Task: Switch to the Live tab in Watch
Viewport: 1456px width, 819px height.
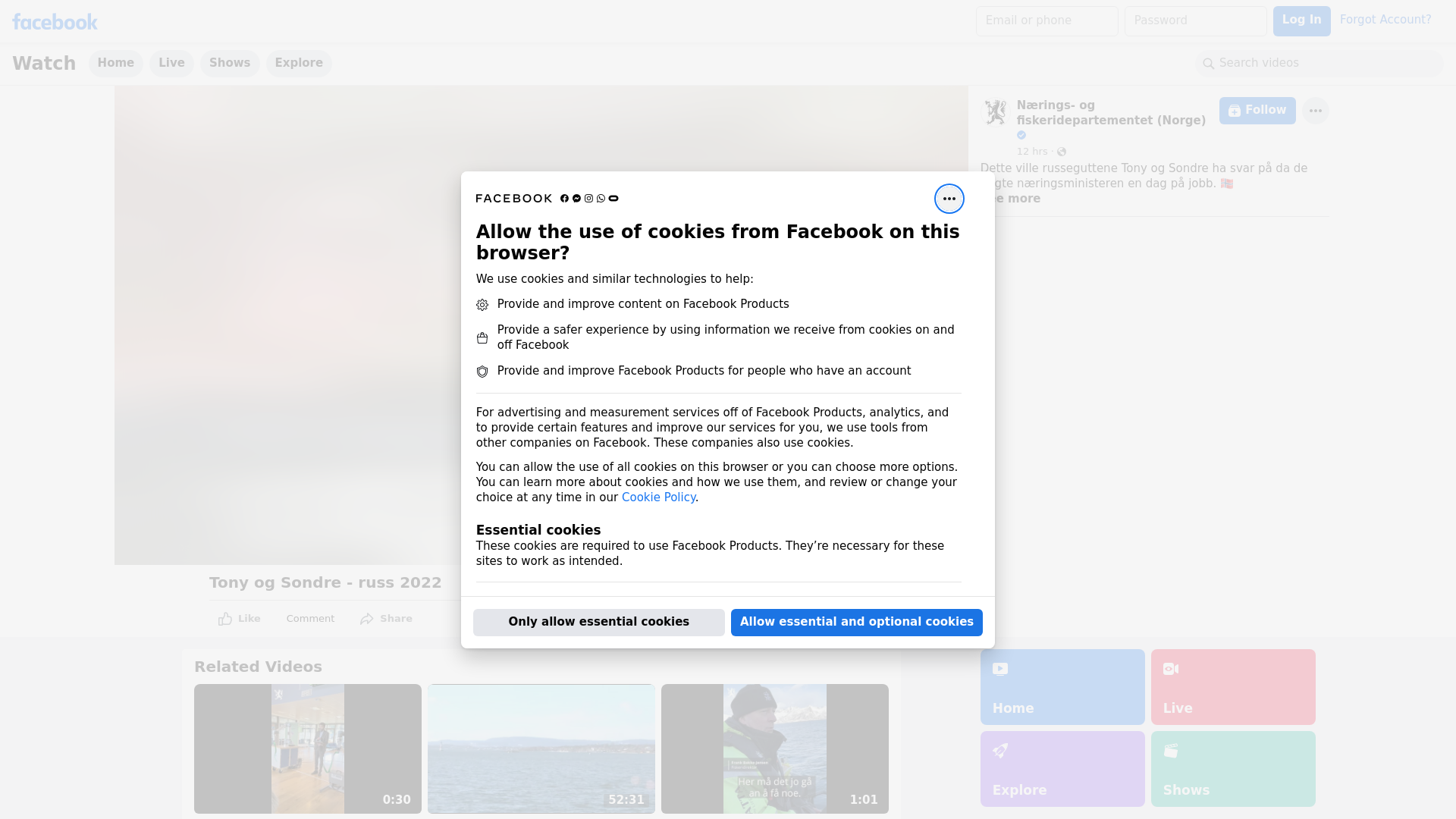Action: (x=171, y=63)
